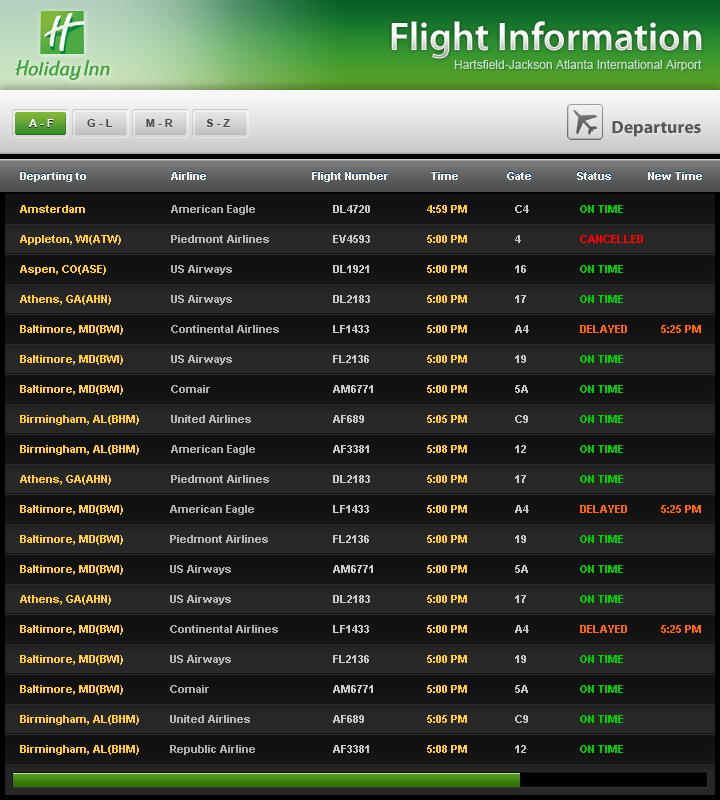Click US Airways in the Aspen row
Screen dimensions: 720x800
[201, 269]
